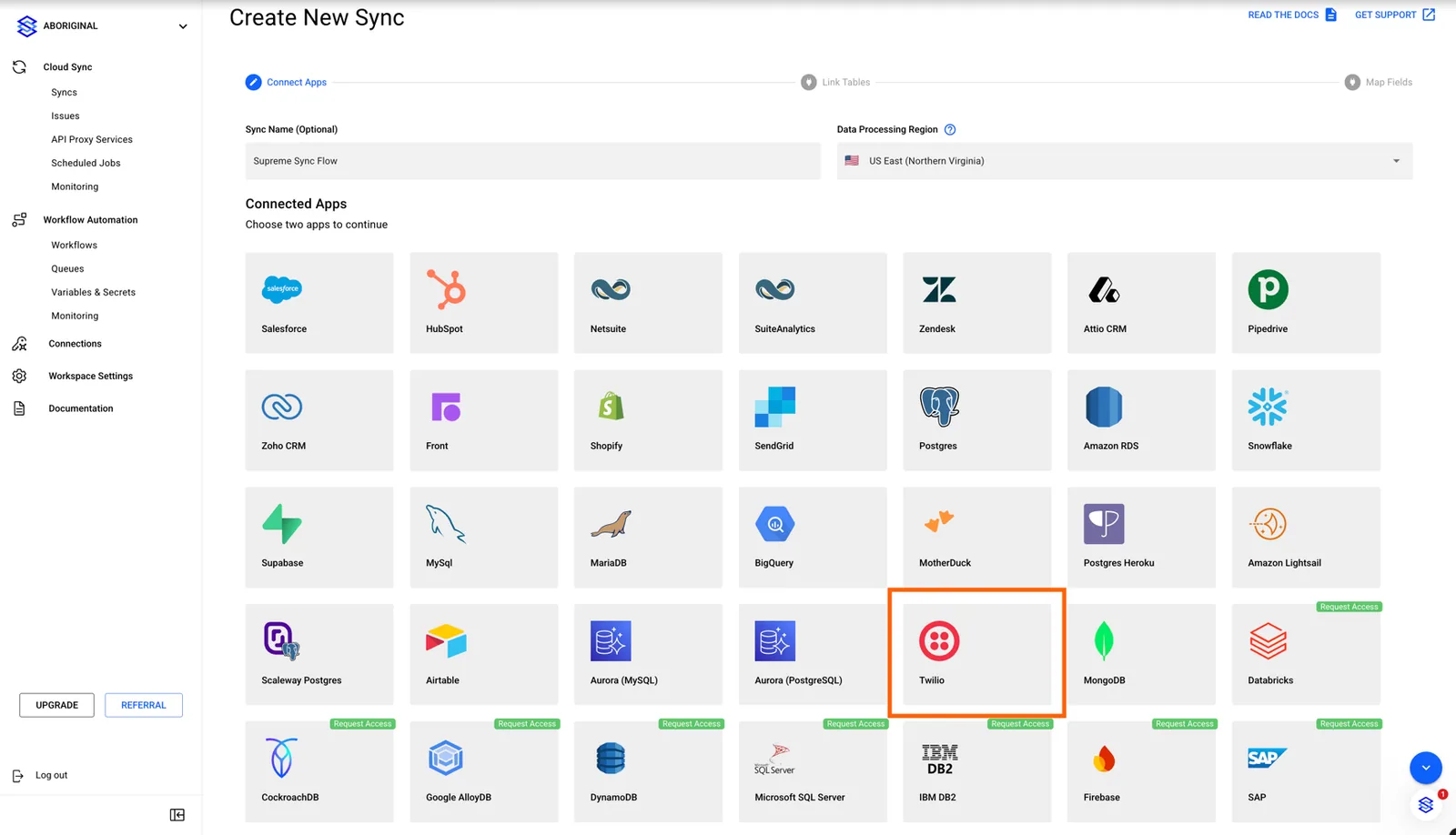The image size is (1456, 835).
Task: Click the Map Fields step
Action: [1379, 82]
